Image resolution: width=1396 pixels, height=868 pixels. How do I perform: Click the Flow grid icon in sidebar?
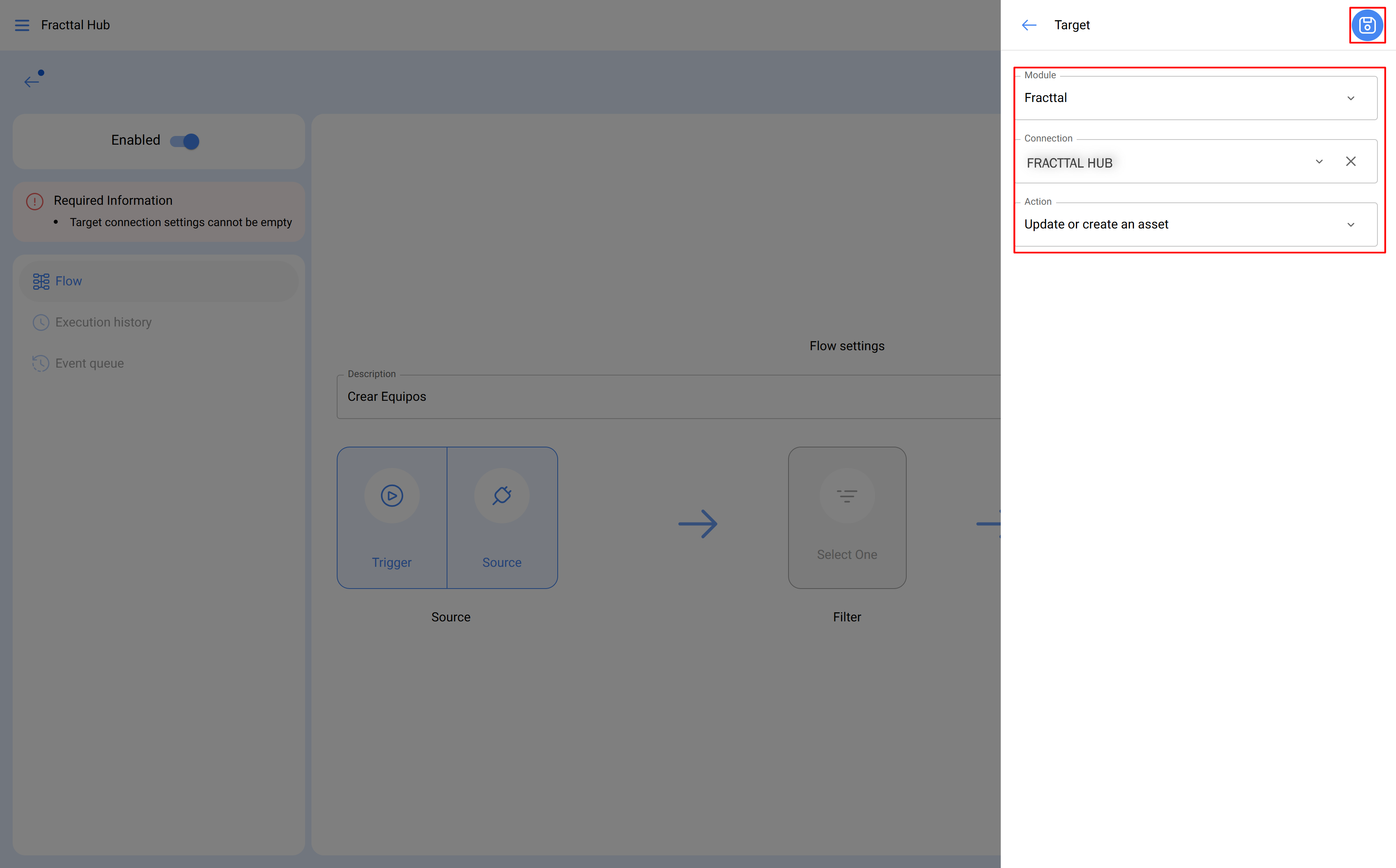pyautogui.click(x=40, y=281)
